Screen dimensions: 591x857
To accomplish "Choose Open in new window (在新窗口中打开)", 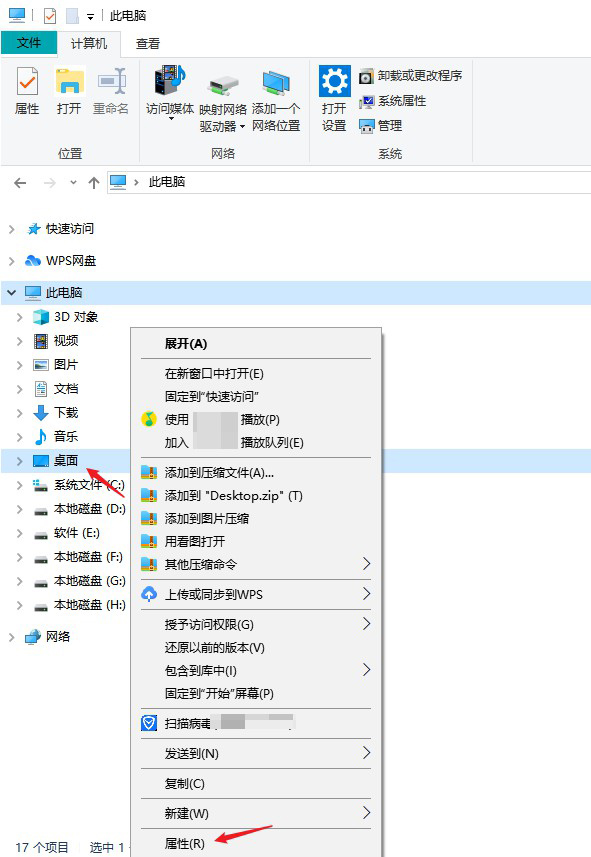I will click(x=256, y=374).
